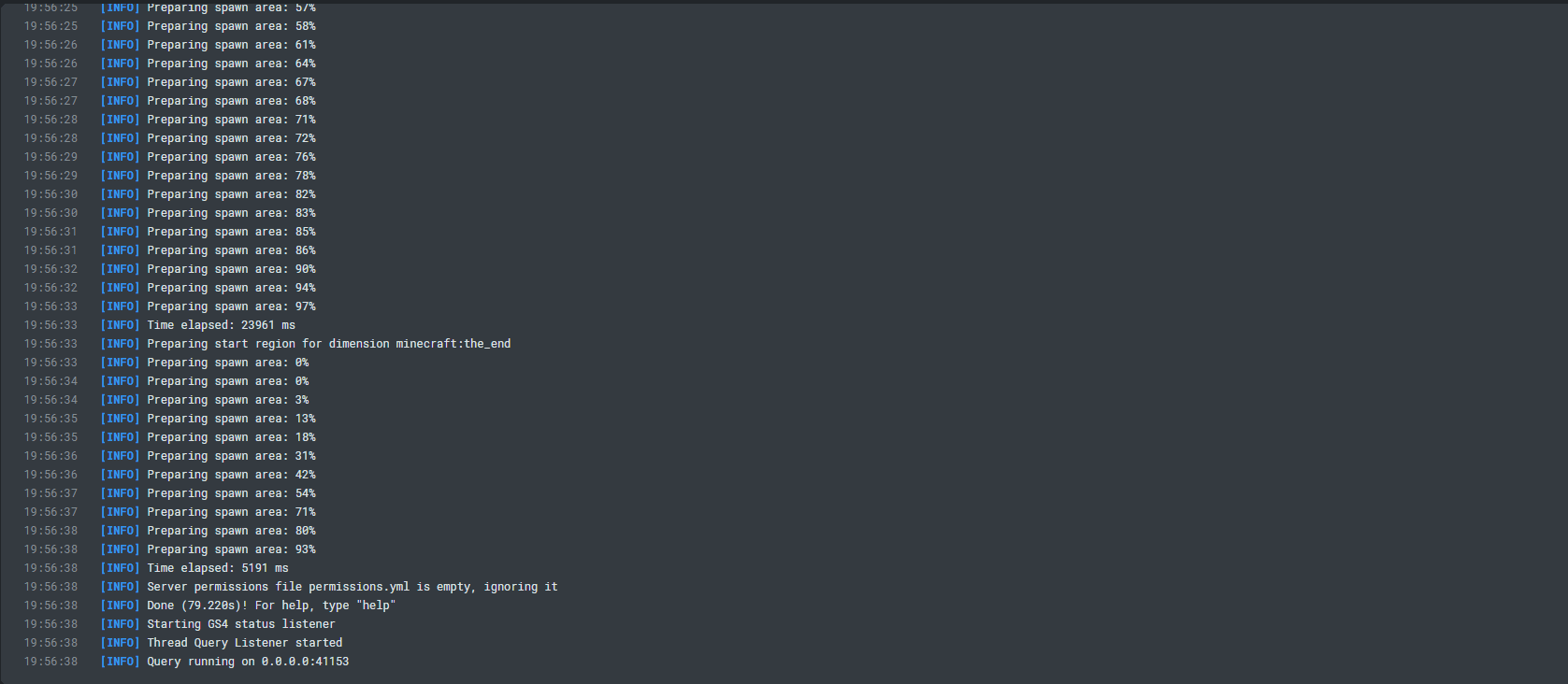Viewport: 1568px width, 684px height.
Task: Click the INFO tag beside "Done (79.220s)!"
Action: click(x=120, y=606)
